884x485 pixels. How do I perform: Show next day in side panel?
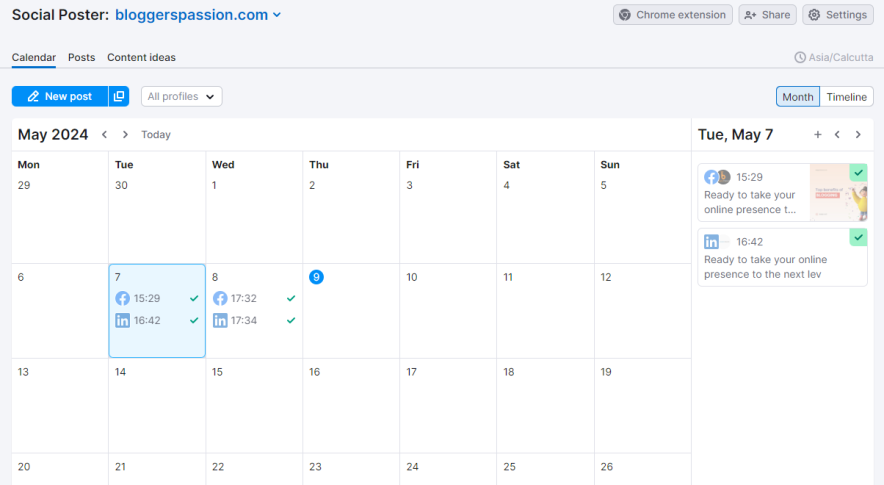[858, 134]
